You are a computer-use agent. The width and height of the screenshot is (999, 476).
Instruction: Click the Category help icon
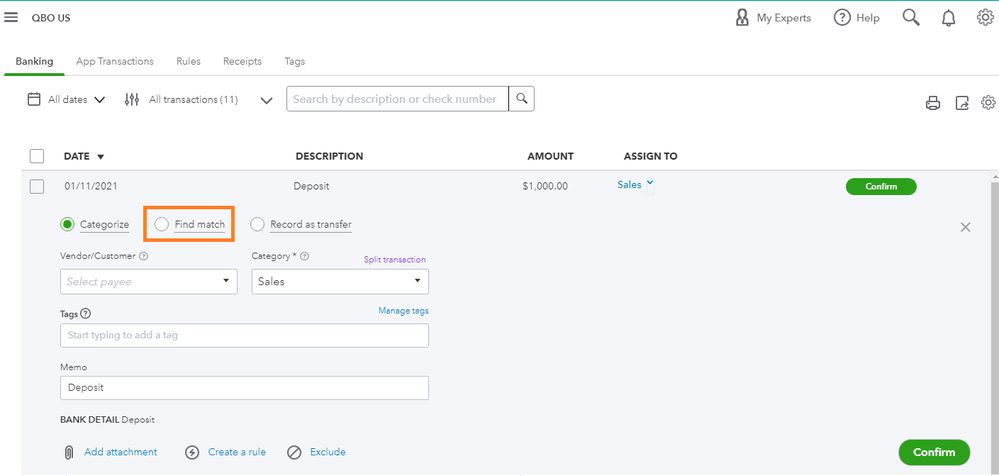[305, 256]
